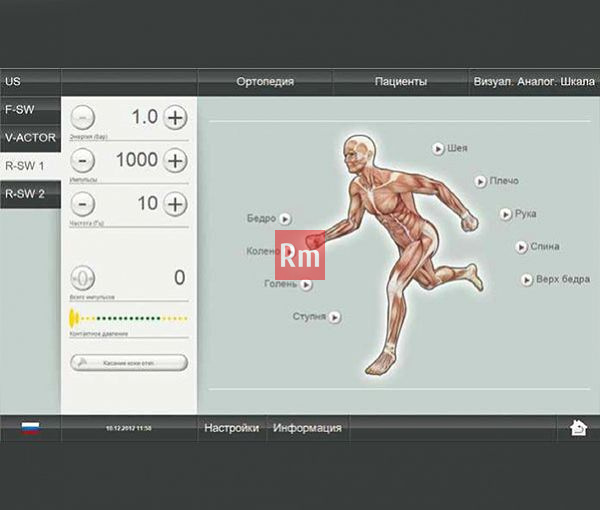Click the total impulses count 0
The image size is (600, 510).
click(x=179, y=277)
